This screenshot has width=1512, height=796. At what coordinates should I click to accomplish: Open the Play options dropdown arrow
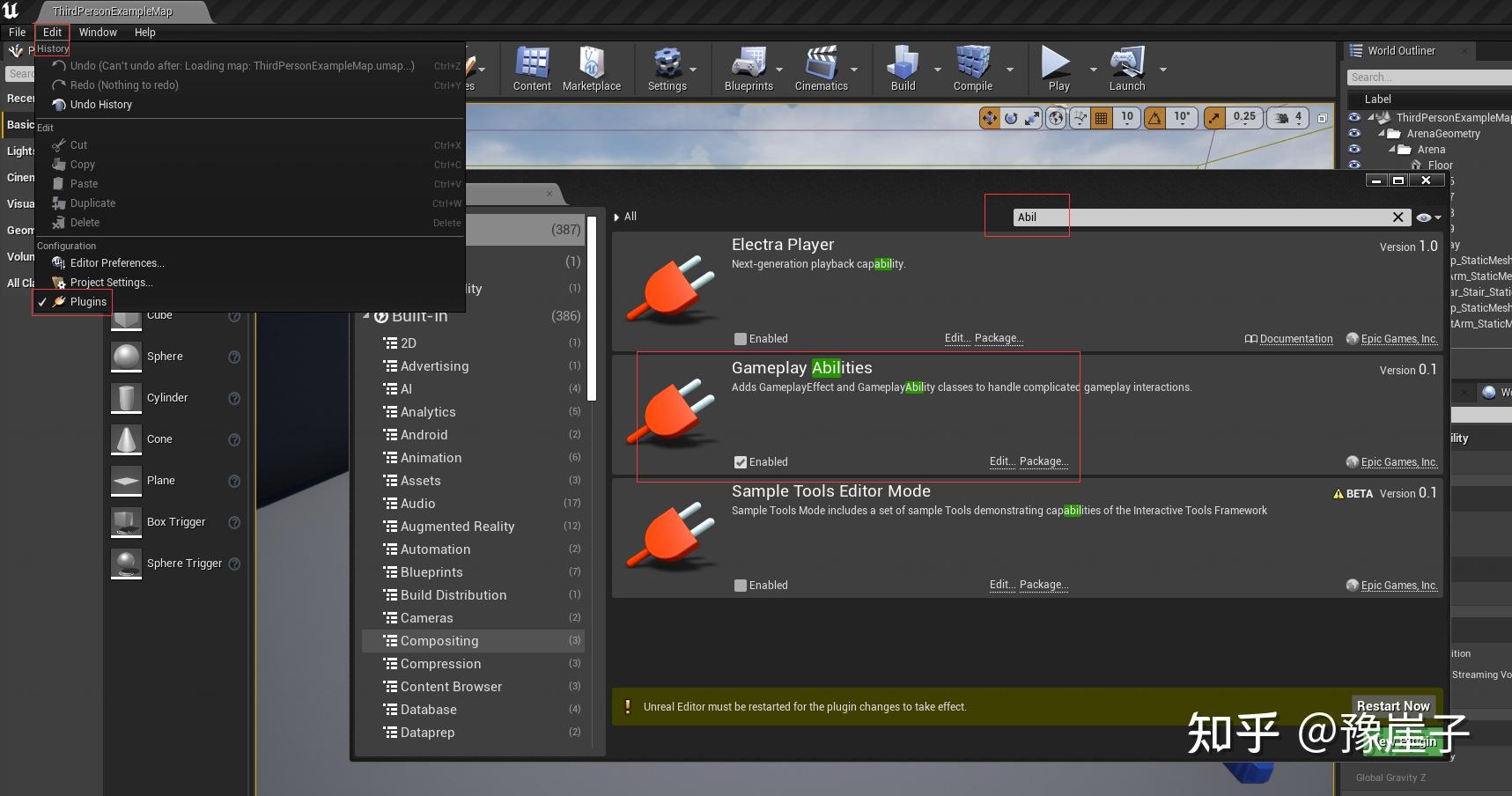click(1094, 70)
